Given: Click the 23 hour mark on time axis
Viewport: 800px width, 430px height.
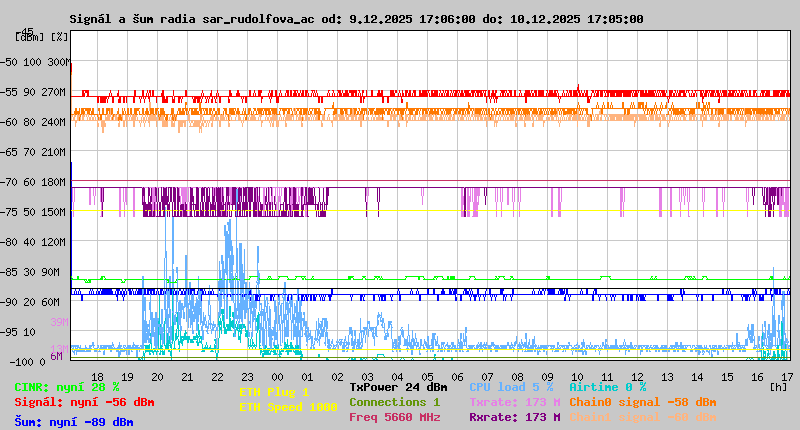Looking at the screenshot, I should pos(247,376).
